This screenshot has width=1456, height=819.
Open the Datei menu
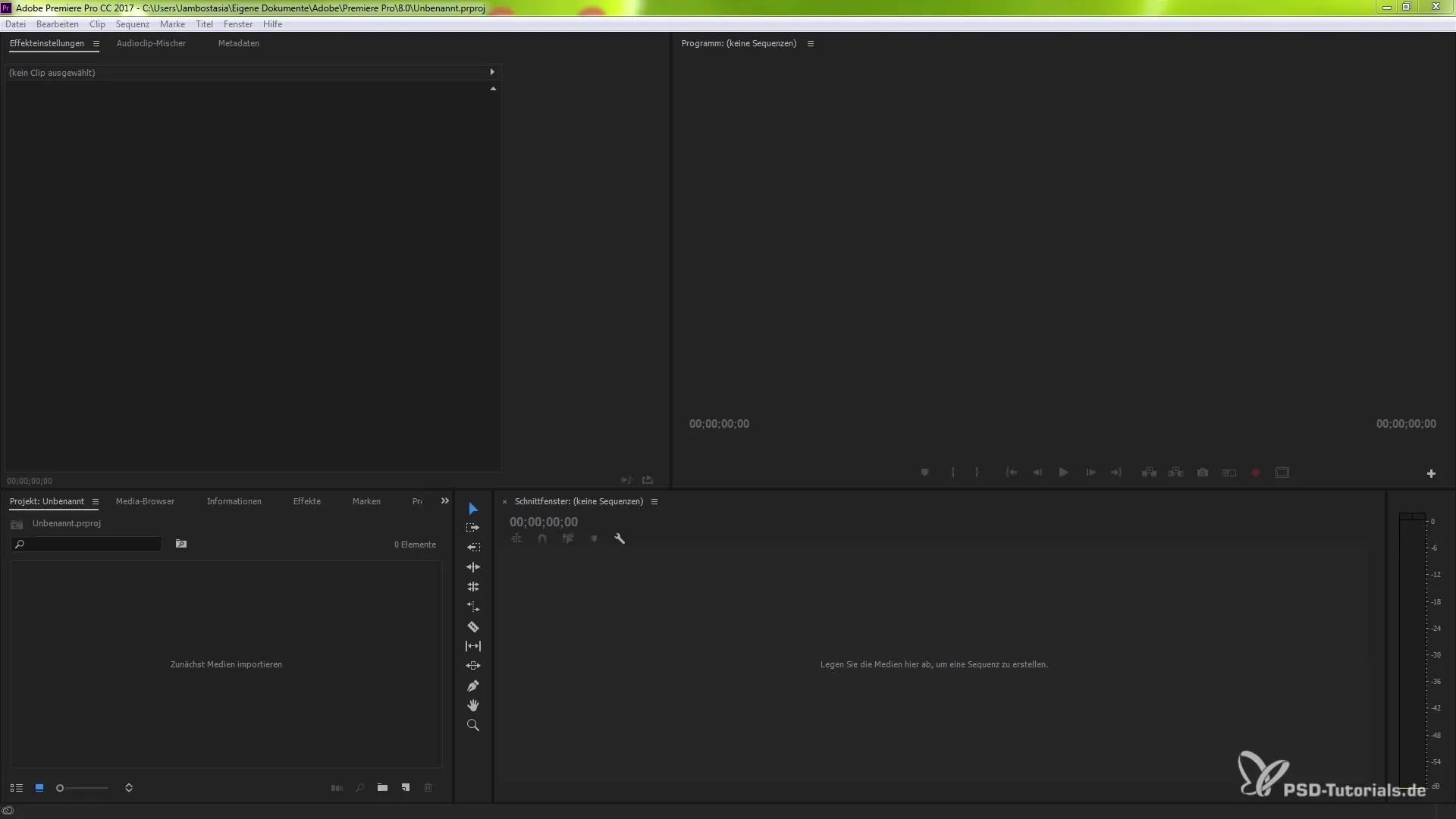click(15, 24)
